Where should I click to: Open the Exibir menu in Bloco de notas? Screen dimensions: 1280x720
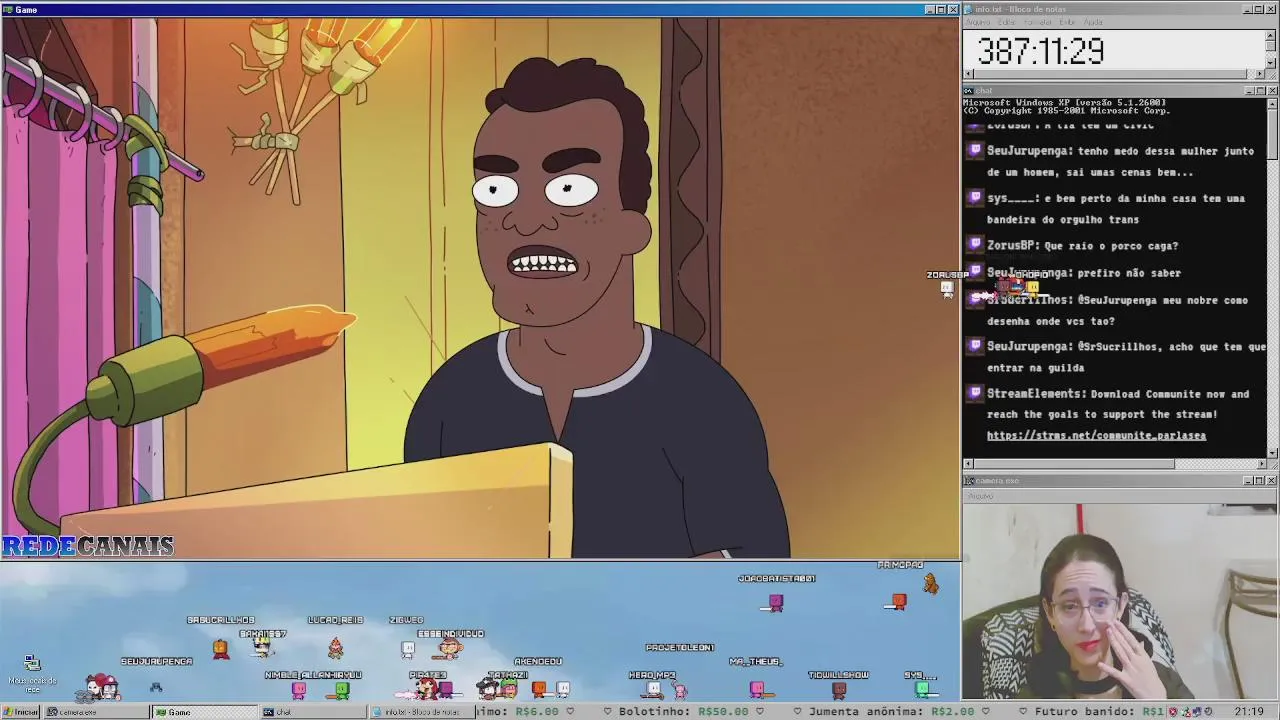point(1067,22)
